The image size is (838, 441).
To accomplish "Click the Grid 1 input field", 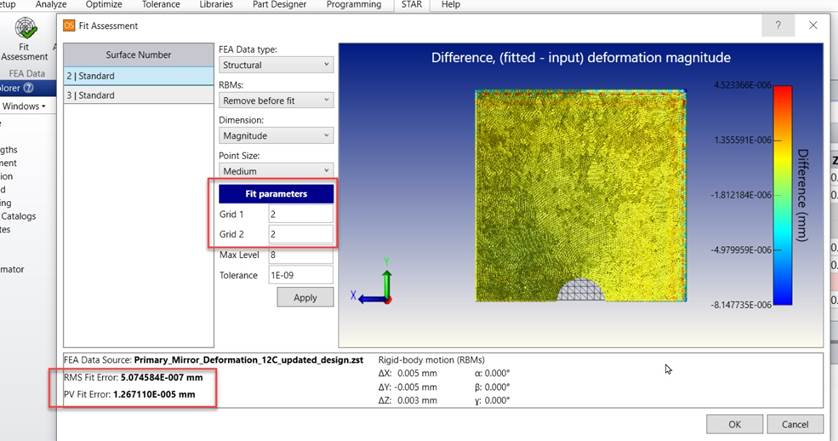I will pyautogui.click(x=300, y=213).
